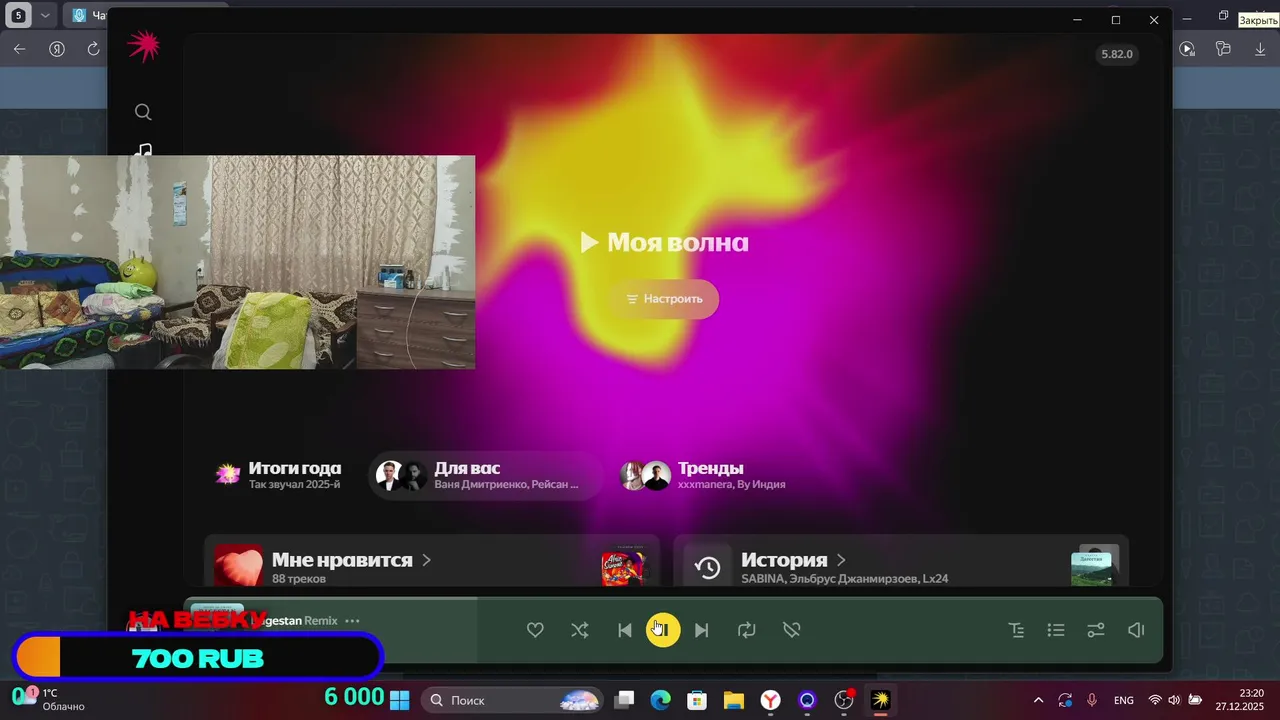
Task: Open Yandex Music taskbar icon
Action: click(x=881, y=700)
